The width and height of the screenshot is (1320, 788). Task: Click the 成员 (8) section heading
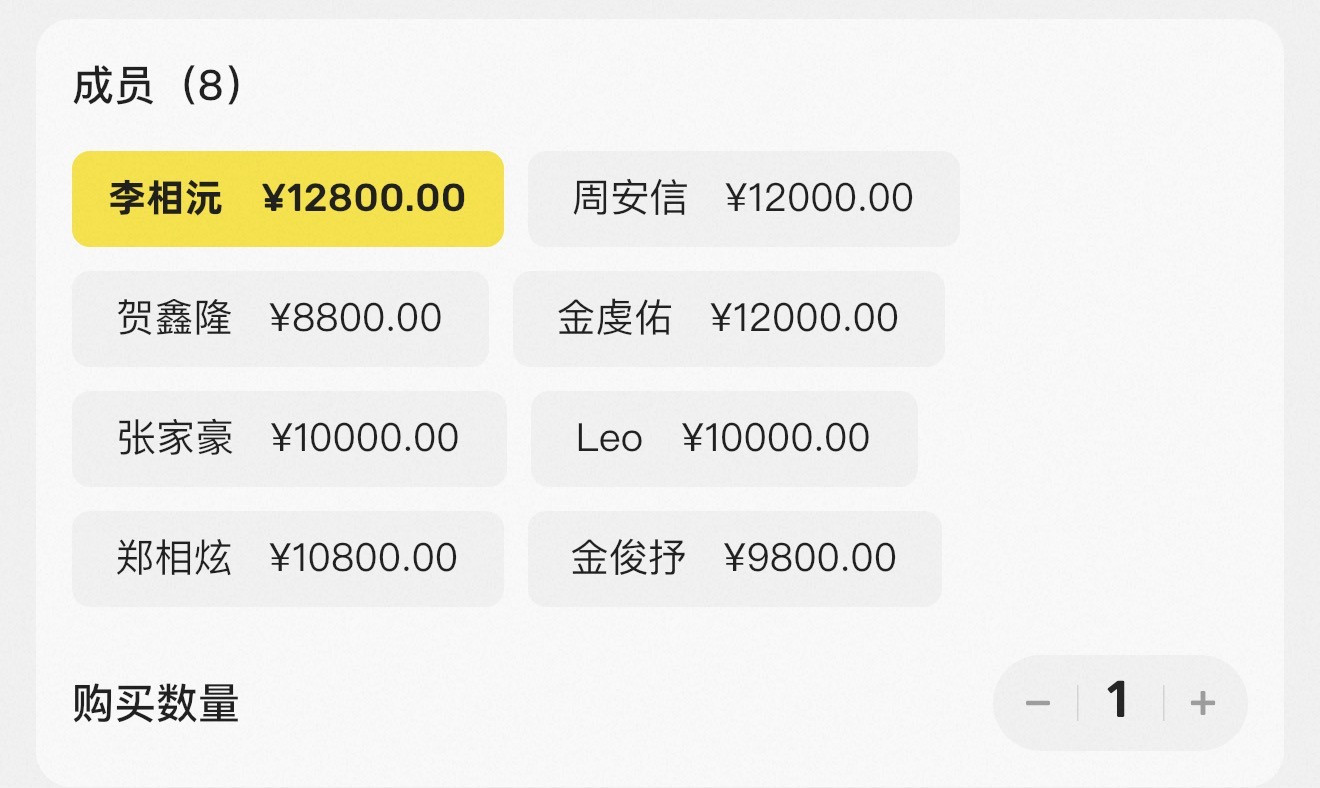pyautogui.click(x=158, y=87)
